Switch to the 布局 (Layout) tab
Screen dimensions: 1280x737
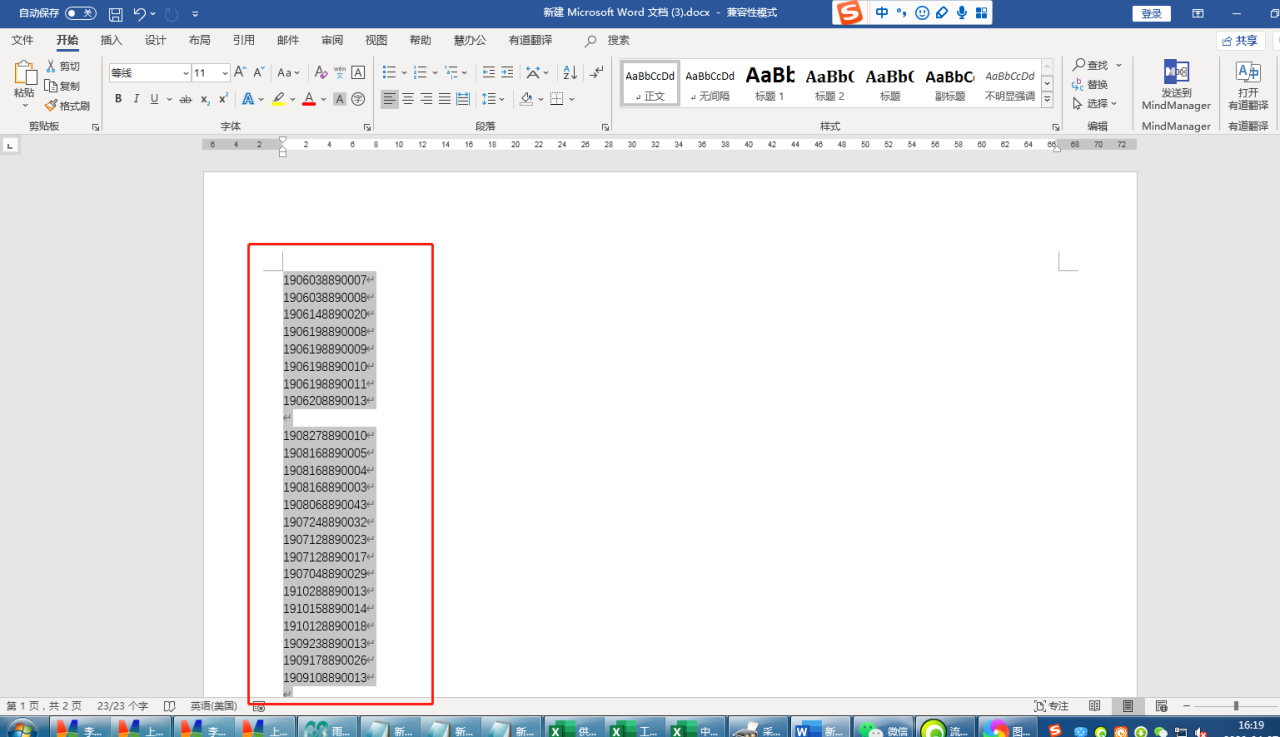point(199,40)
